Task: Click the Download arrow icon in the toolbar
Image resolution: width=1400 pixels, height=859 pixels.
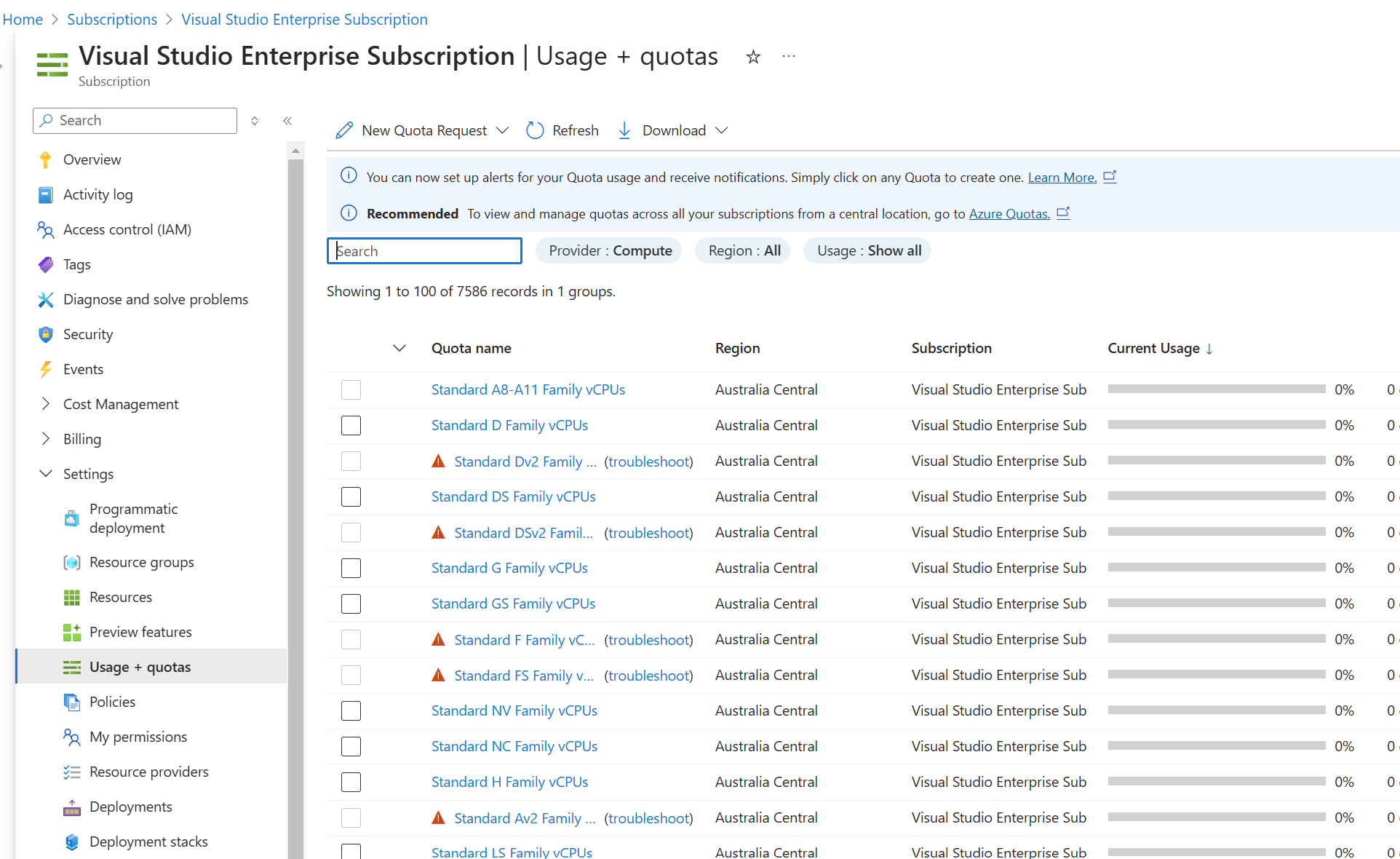Action: 624,130
